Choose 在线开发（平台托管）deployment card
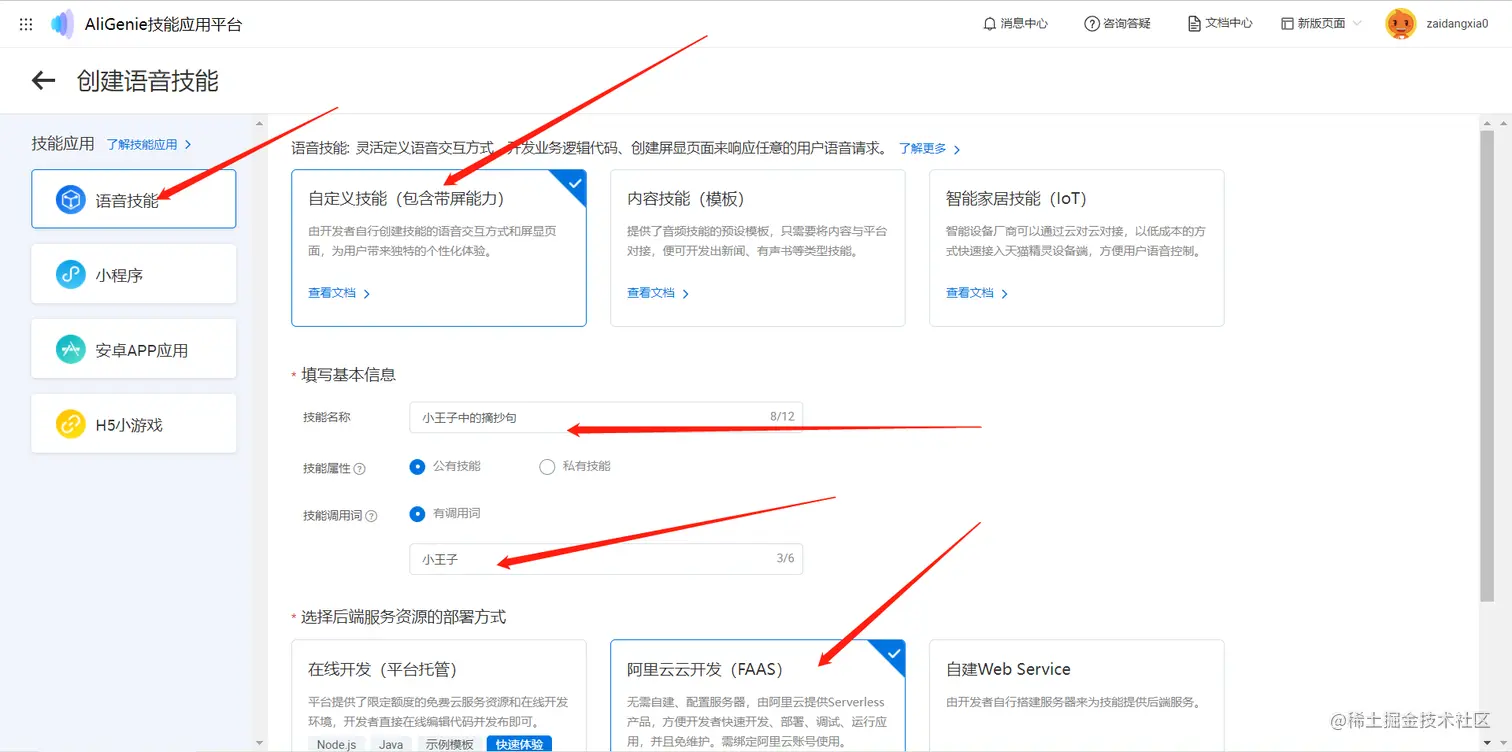This screenshot has width=1512, height=752. pyautogui.click(x=439, y=696)
